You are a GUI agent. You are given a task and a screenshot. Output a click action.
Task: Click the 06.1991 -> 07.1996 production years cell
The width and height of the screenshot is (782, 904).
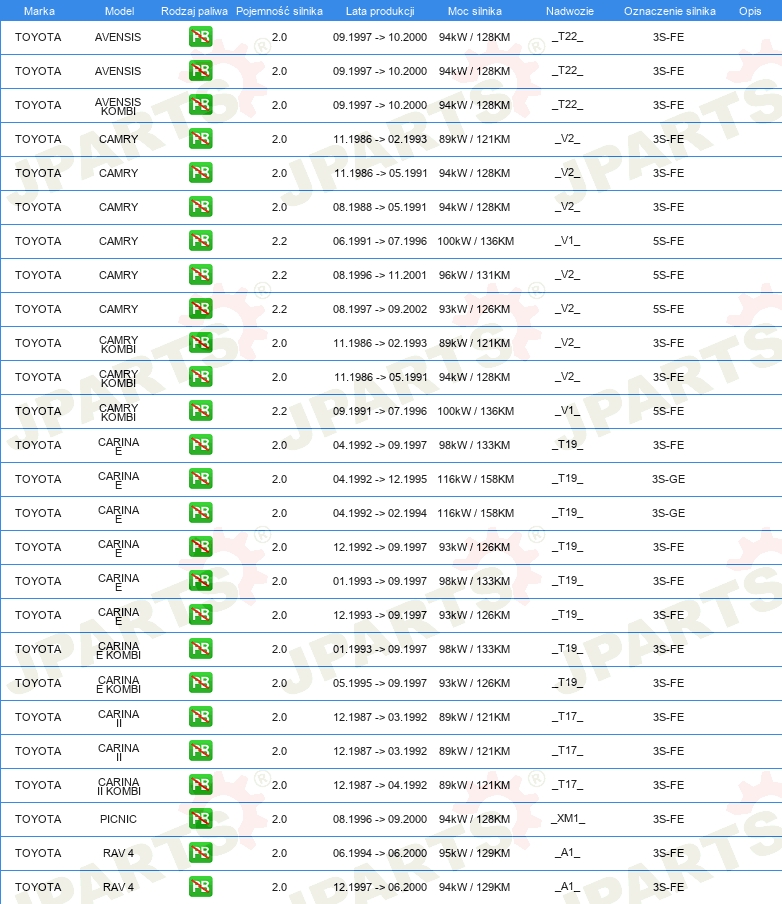click(x=380, y=241)
